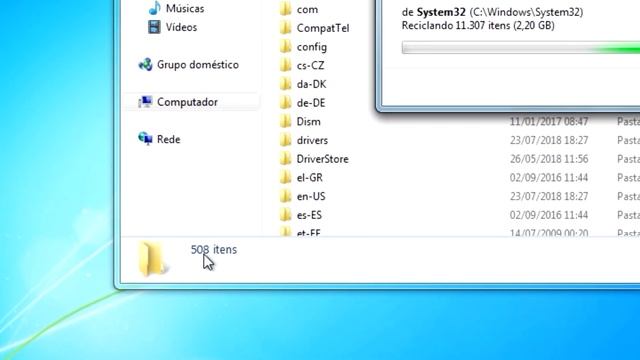Open Músicas library in navigation pane
The height and width of the screenshot is (360, 640).
coord(184,9)
